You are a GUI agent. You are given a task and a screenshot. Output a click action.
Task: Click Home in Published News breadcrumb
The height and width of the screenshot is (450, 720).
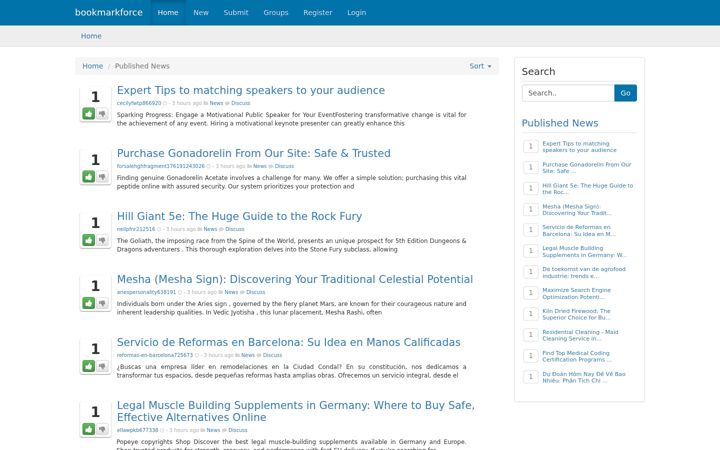(x=93, y=66)
